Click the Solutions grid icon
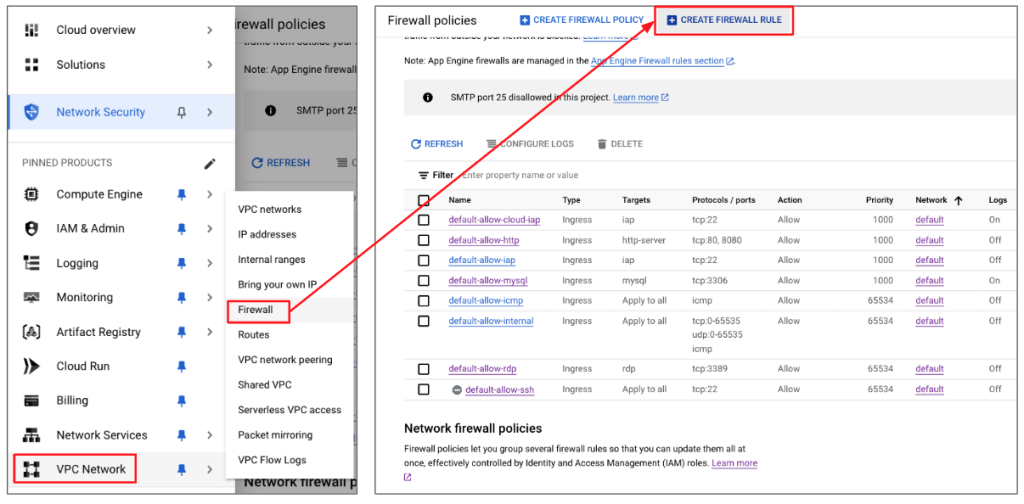Screen dimensions: 1024x504 [31, 65]
